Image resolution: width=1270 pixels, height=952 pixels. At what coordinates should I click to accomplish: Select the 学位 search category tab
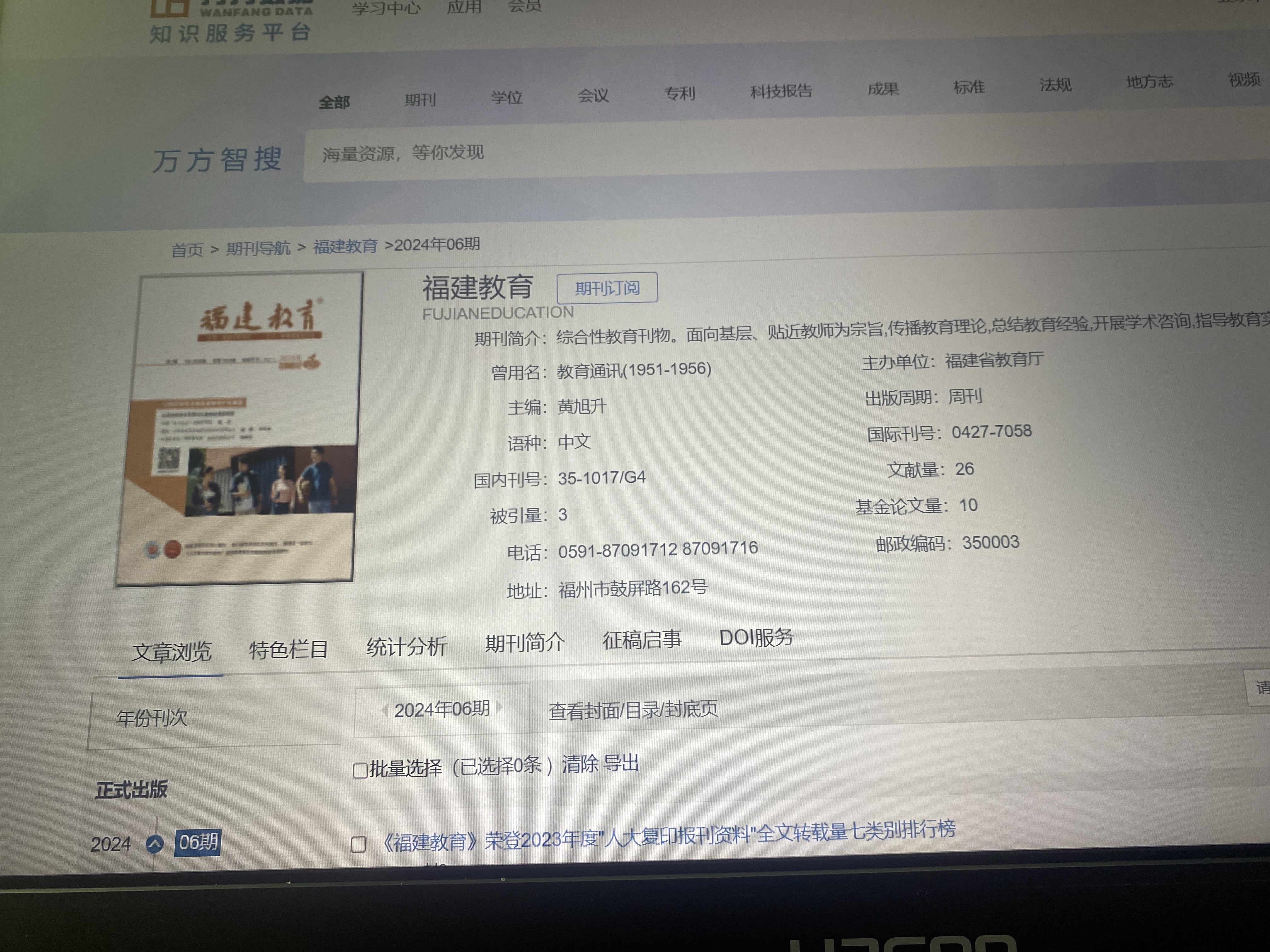click(506, 97)
